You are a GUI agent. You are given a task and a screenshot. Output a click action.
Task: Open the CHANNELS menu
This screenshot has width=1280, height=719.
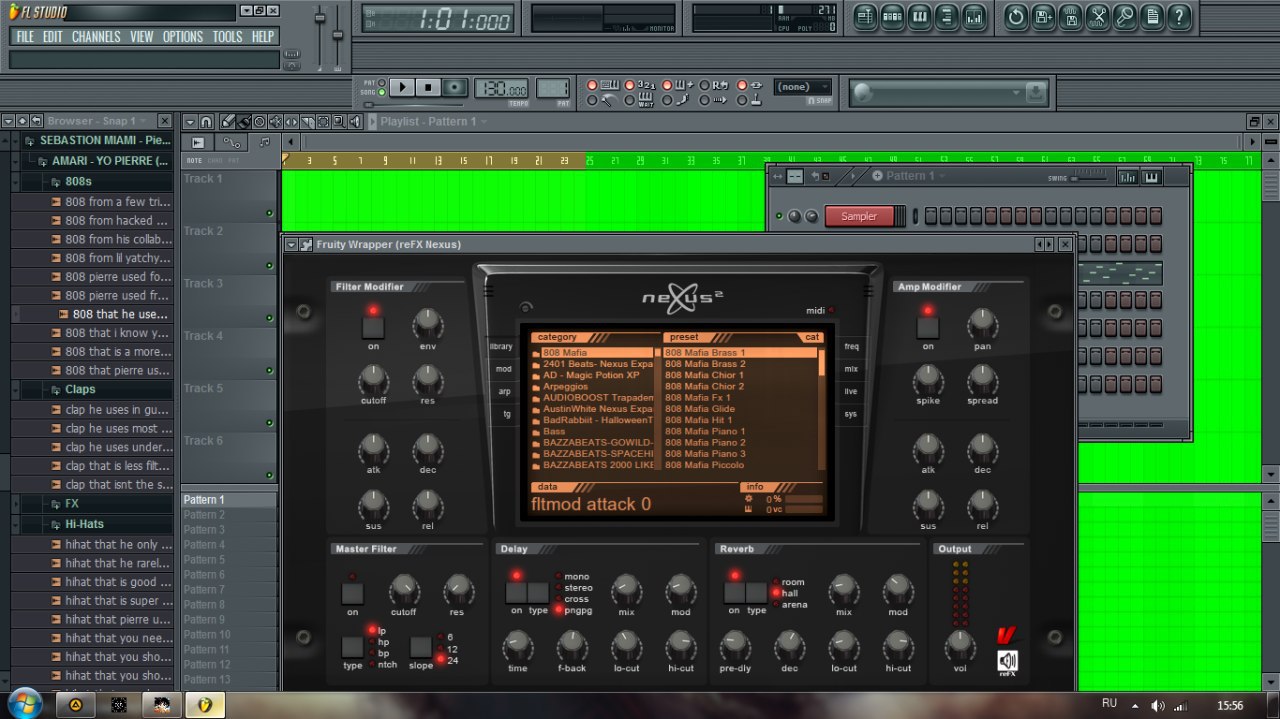point(96,37)
